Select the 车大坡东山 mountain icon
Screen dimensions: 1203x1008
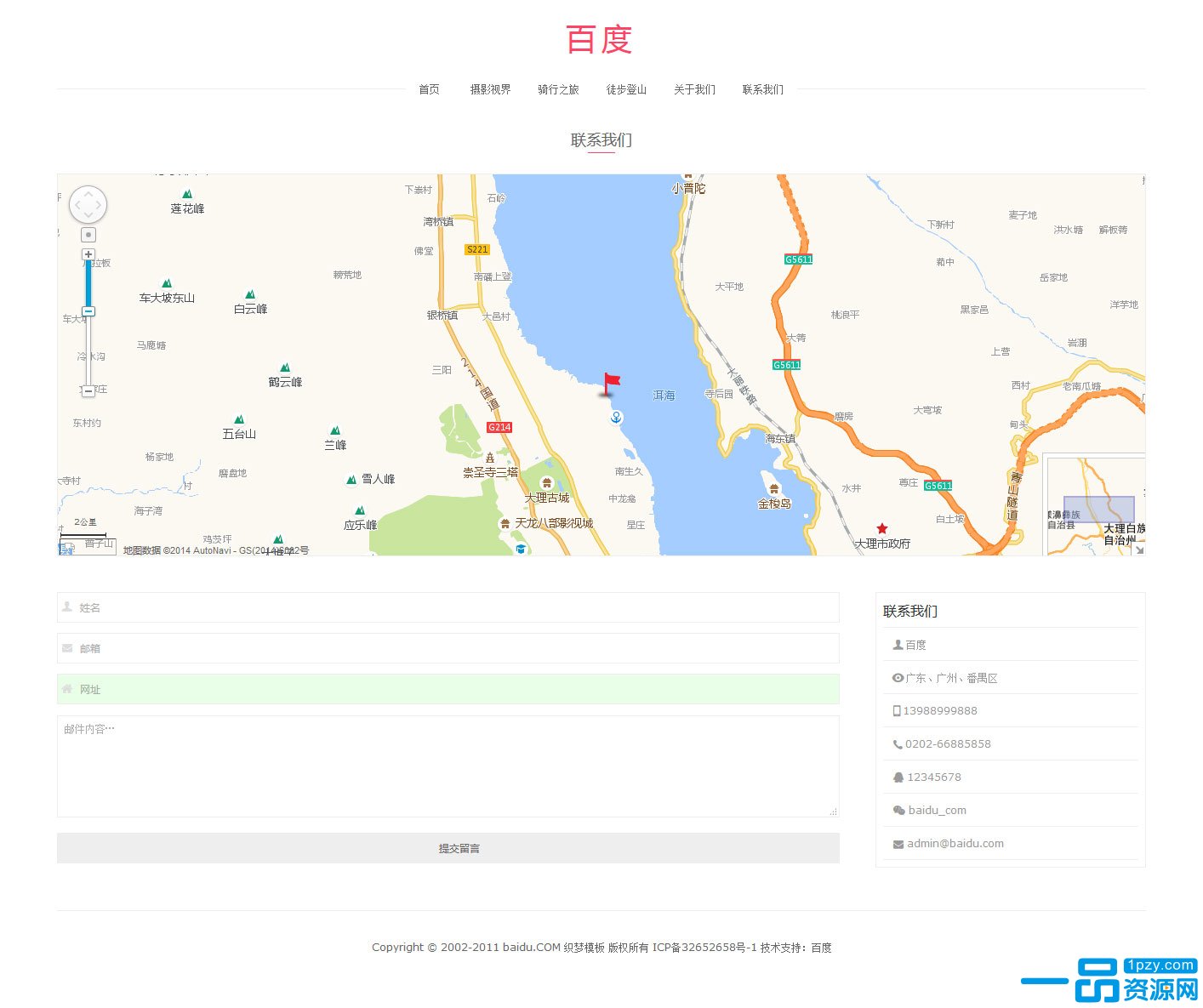167,283
